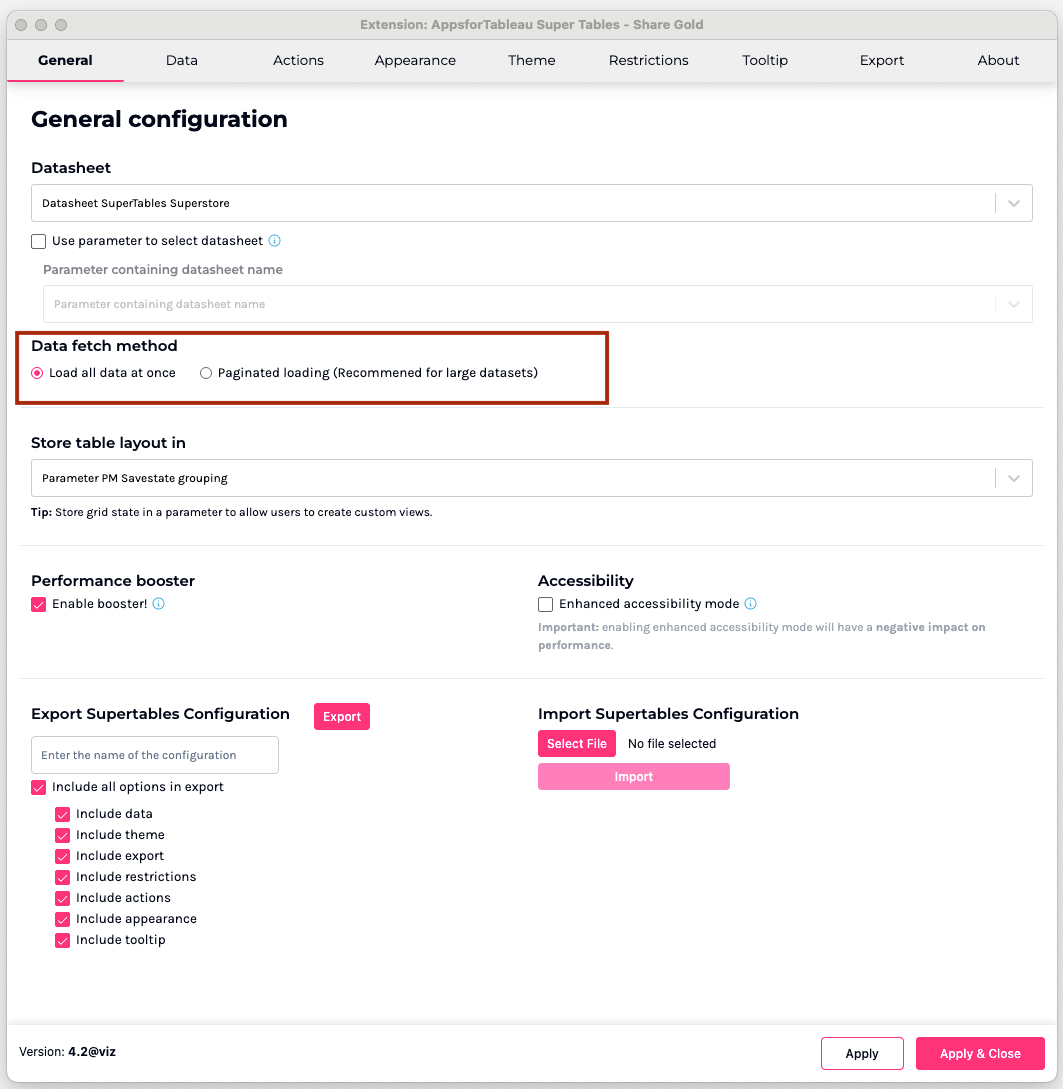Image resolution: width=1063 pixels, height=1089 pixels.
Task: Click the pink Export button
Action: coord(341,717)
